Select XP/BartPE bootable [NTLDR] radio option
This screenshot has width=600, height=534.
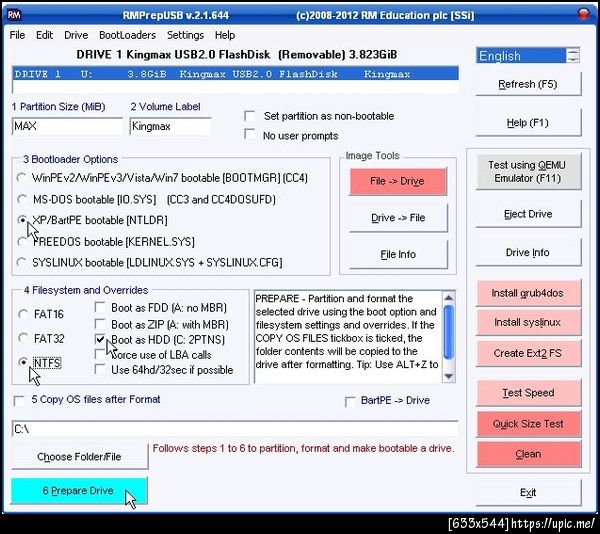pyautogui.click(x=22, y=220)
